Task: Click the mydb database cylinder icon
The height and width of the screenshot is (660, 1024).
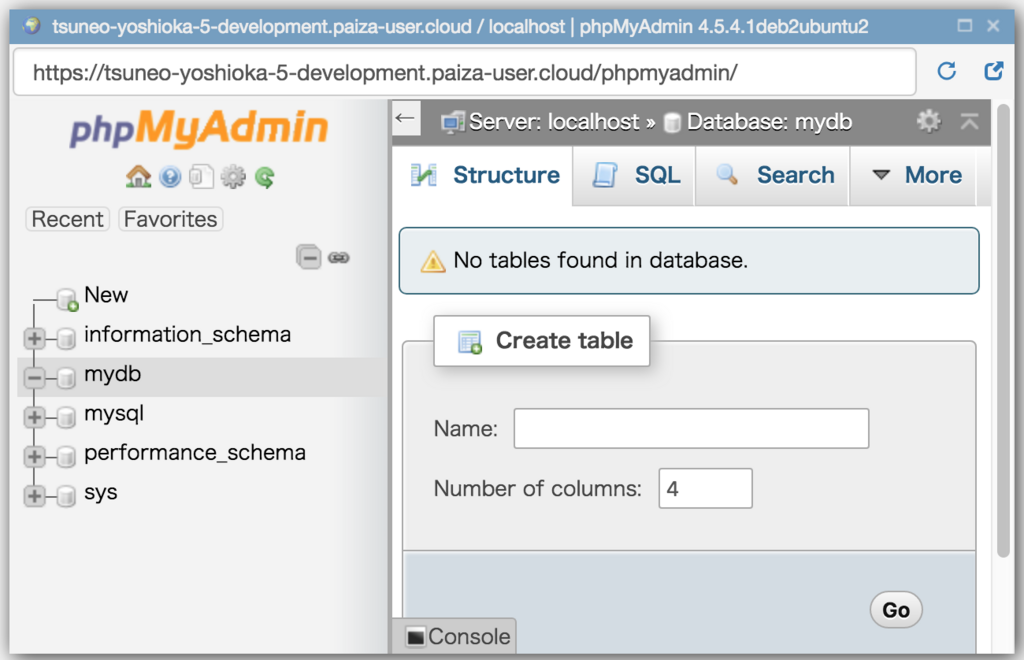Action: 65,377
